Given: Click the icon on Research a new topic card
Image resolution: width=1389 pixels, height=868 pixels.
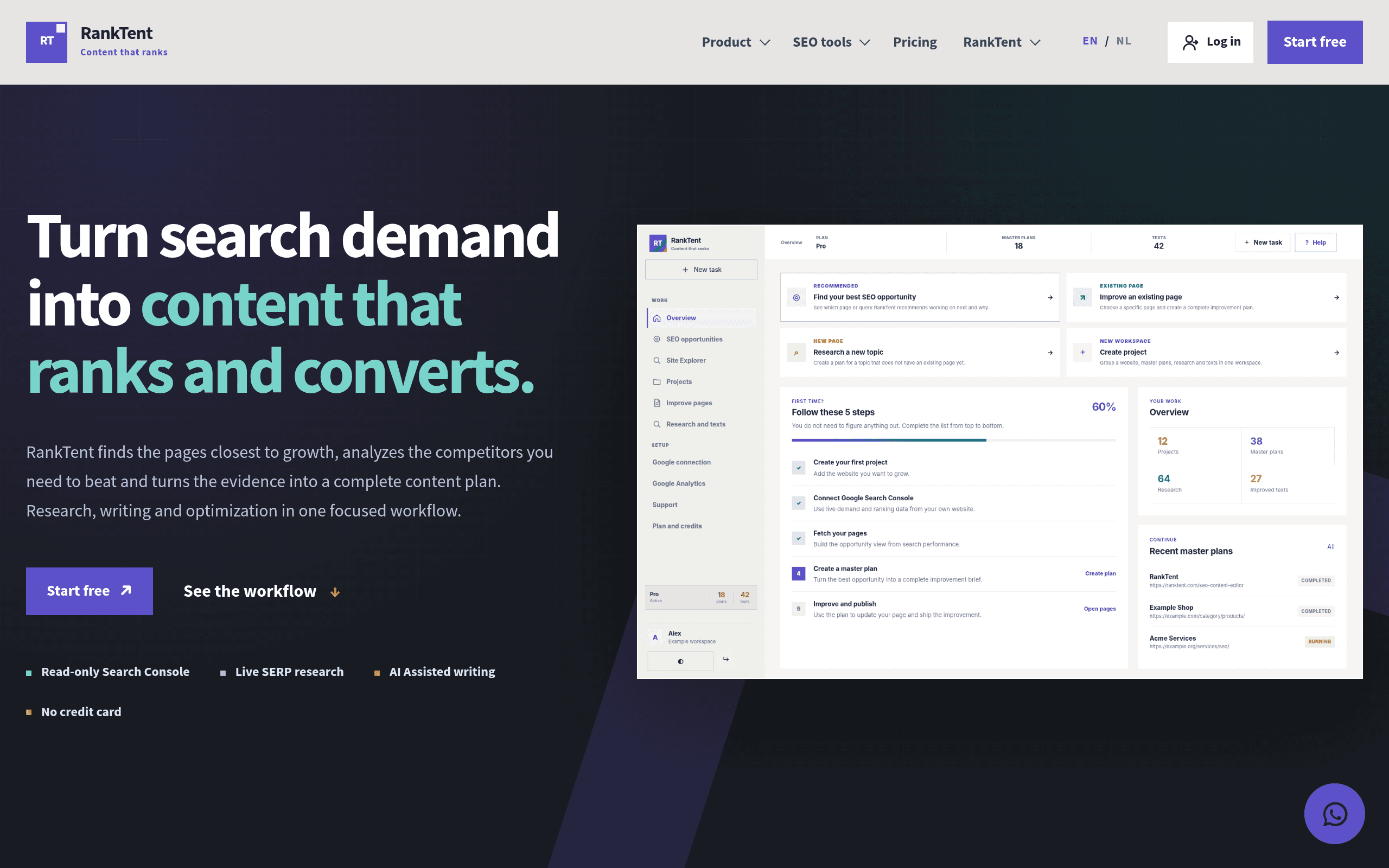Looking at the screenshot, I should pyautogui.click(x=796, y=353).
